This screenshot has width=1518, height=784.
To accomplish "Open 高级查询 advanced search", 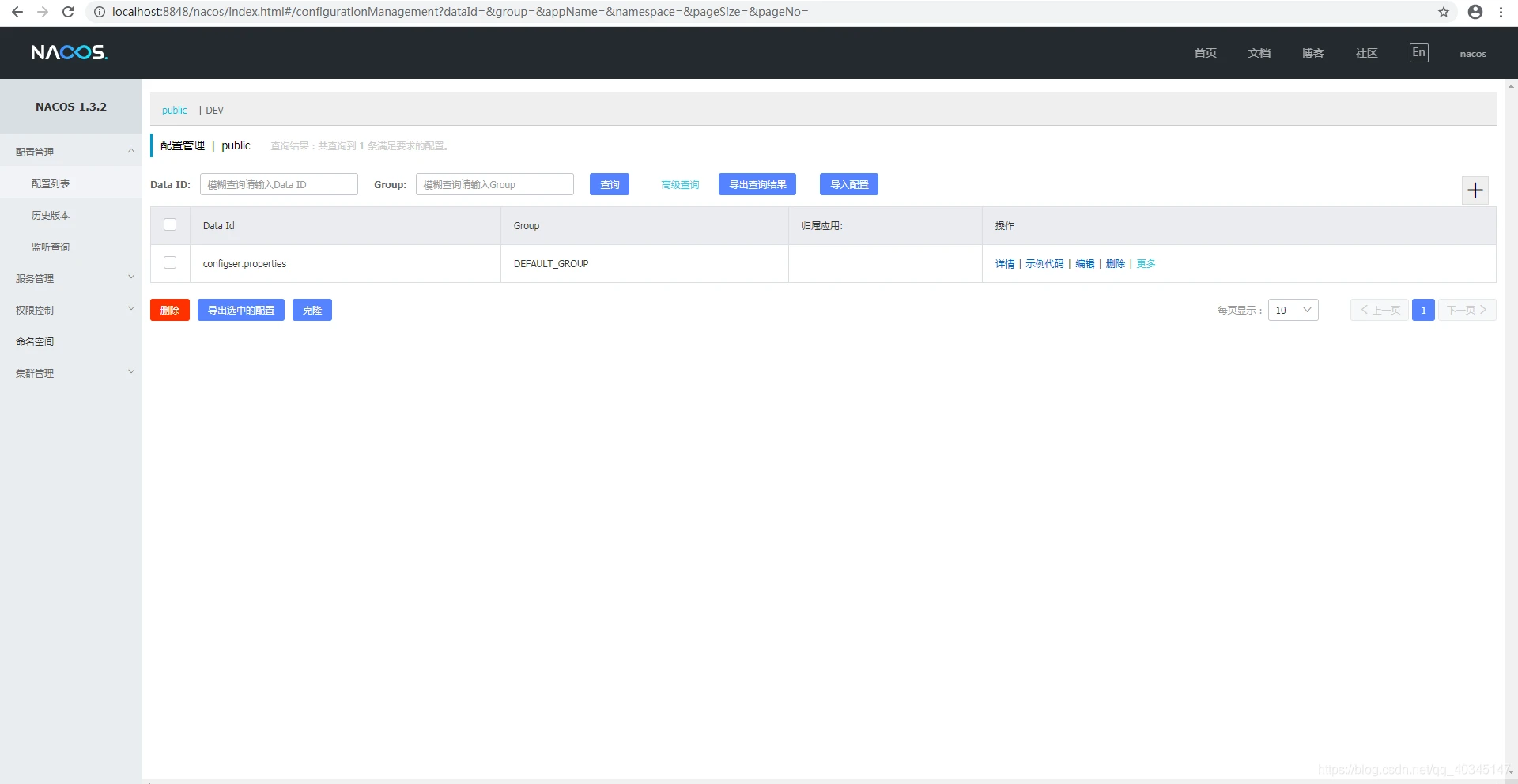I will pyautogui.click(x=680, y=184).
